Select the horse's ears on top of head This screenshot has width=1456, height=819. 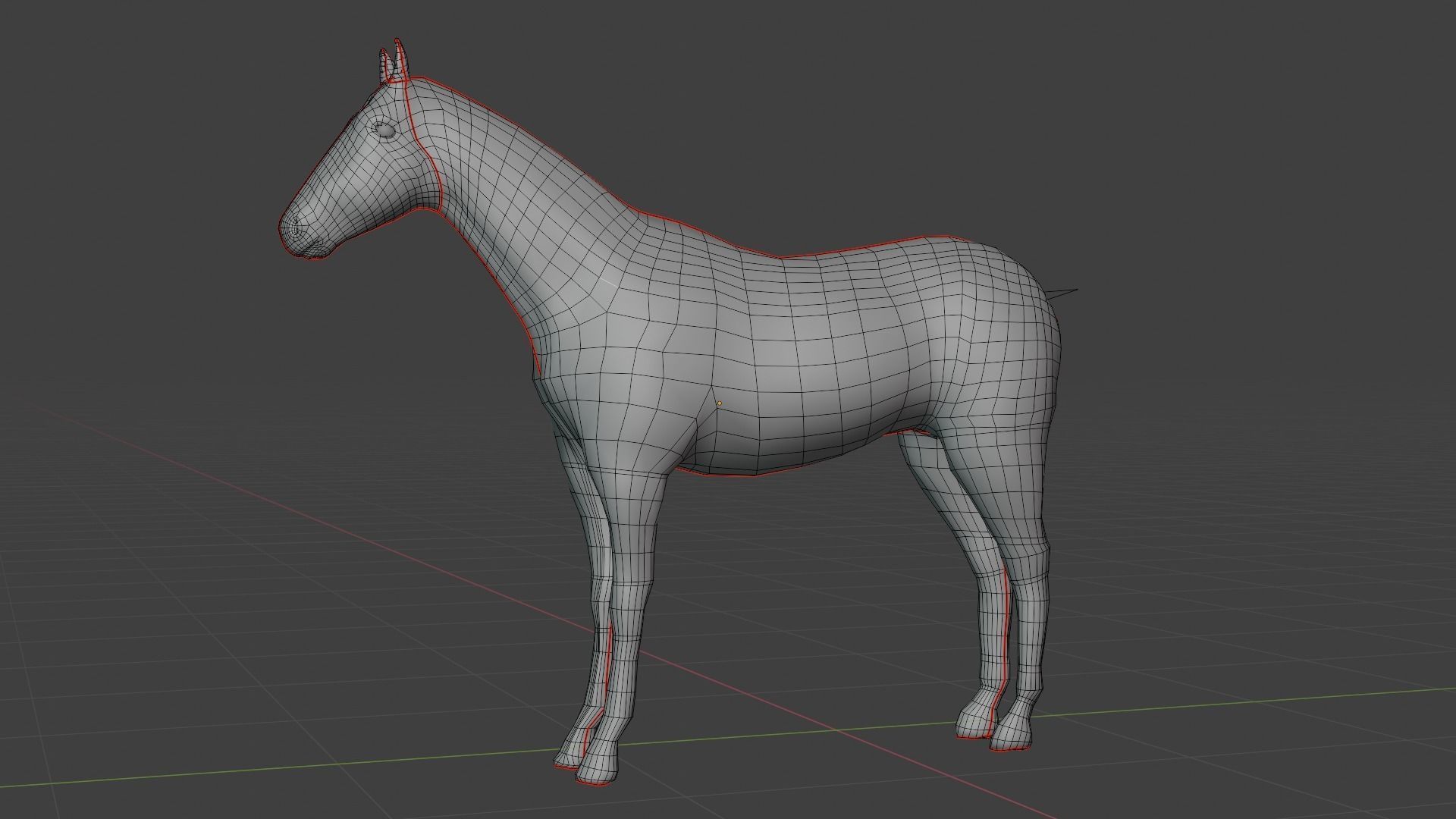(x=394, y=61)
